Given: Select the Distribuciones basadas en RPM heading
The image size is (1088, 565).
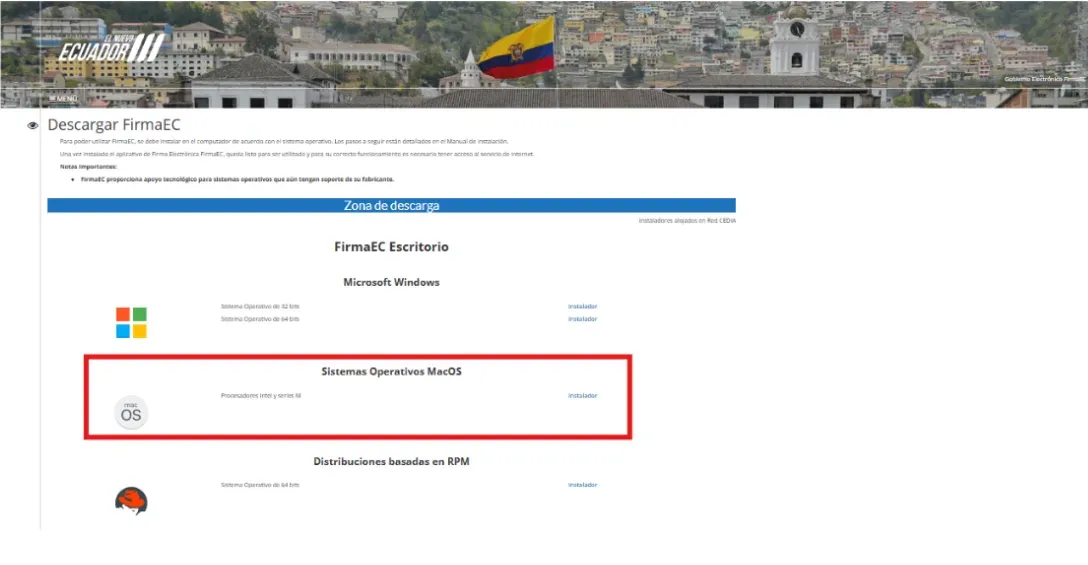Looking at the screenshot, I should click(x=391, y=461).
